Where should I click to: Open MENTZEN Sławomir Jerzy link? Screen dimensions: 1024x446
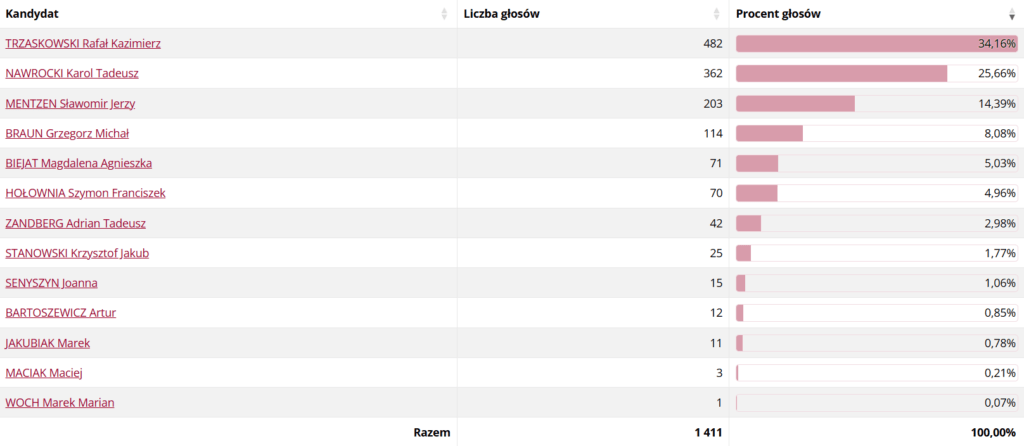tap(71, 104)
